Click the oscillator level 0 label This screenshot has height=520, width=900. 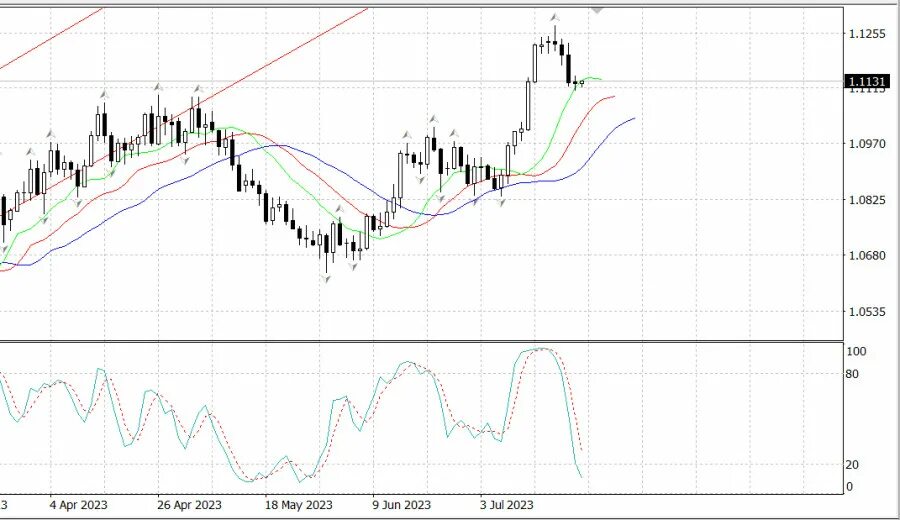[x=849, y=487]
